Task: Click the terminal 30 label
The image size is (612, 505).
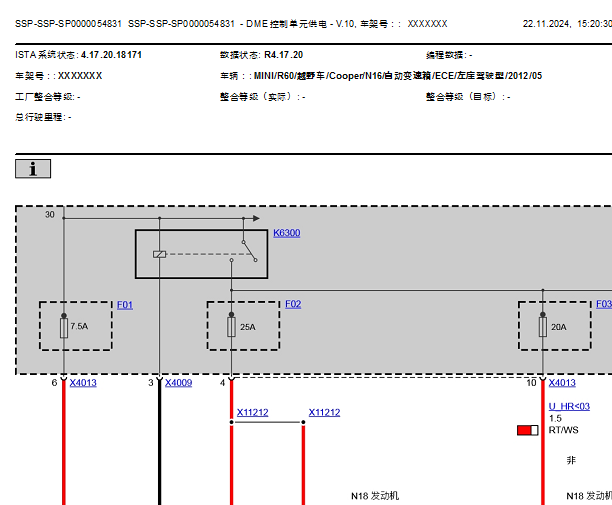Action: point(50,214)
